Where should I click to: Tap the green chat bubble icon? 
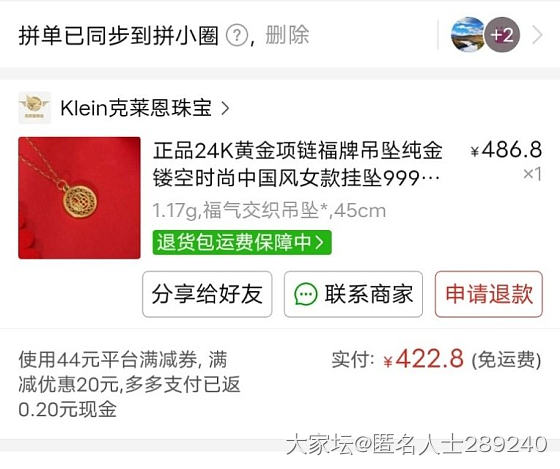click(306, 294)
